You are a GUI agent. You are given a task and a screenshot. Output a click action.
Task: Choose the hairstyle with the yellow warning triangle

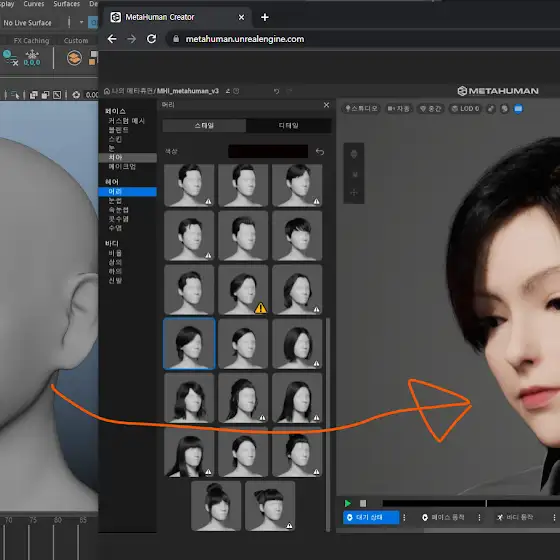click(243, 290)
